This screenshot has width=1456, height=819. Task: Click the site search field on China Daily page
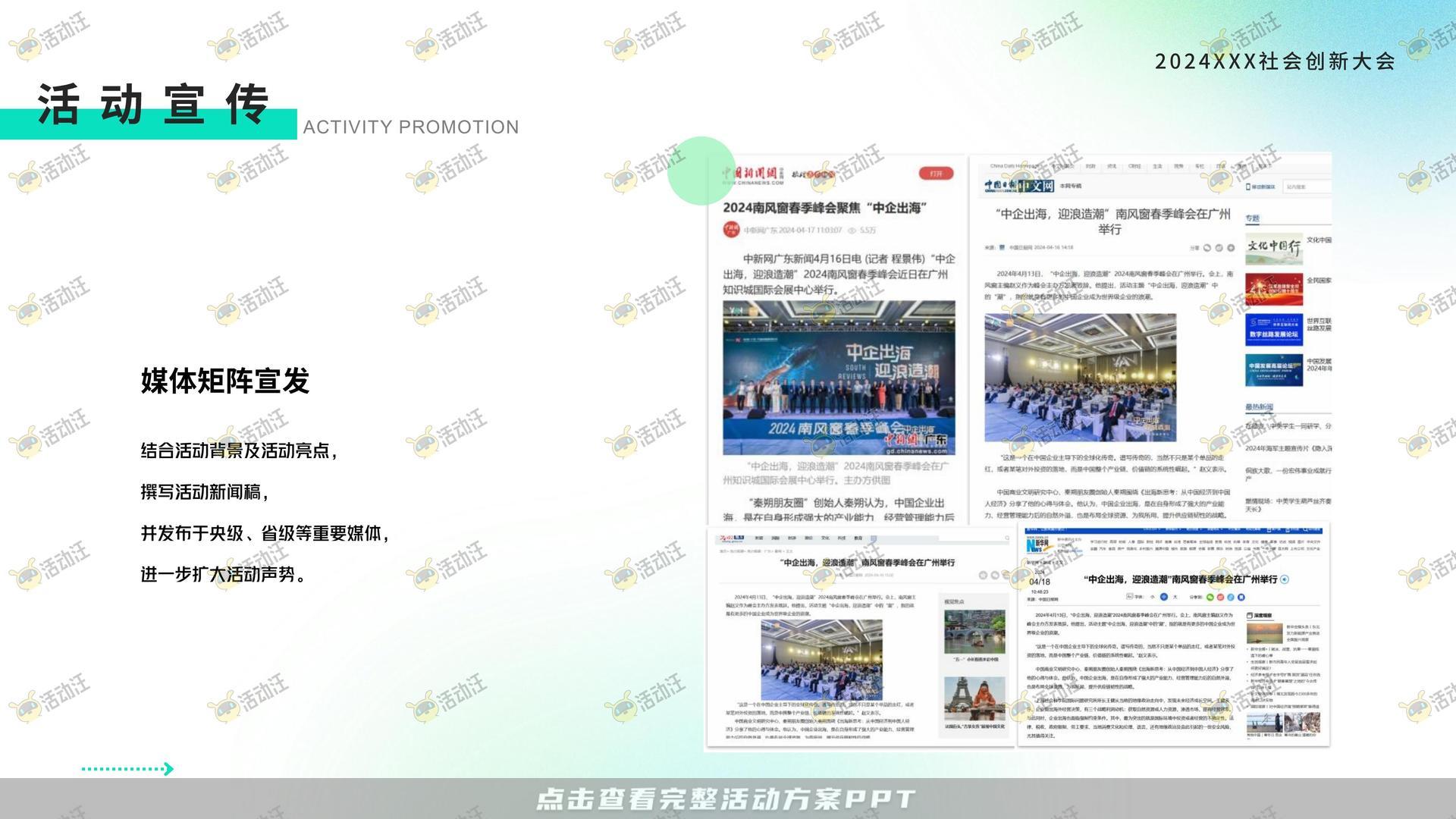click(x=1306, y=187)
